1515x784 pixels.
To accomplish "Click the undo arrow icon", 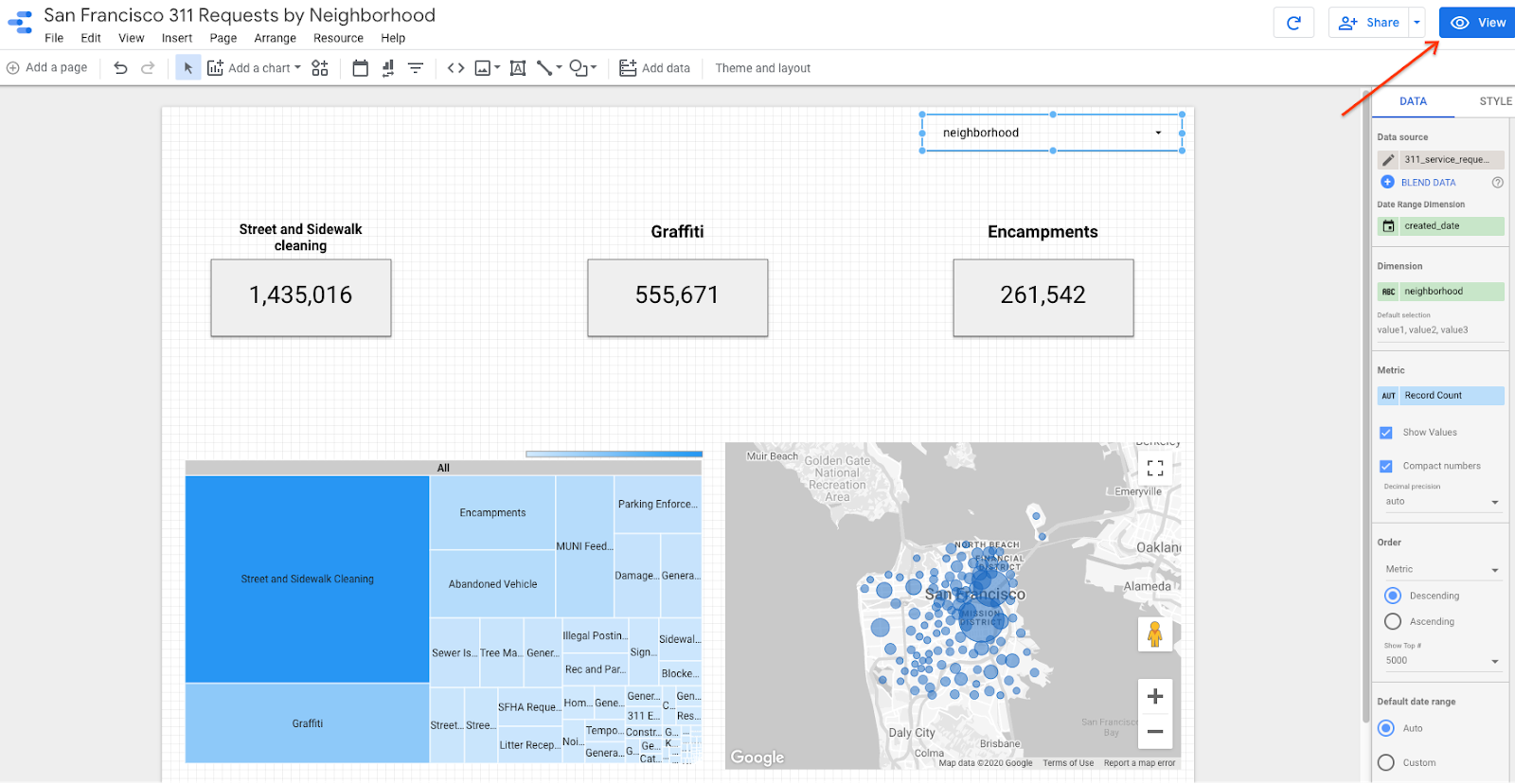I will click(120, 68).
